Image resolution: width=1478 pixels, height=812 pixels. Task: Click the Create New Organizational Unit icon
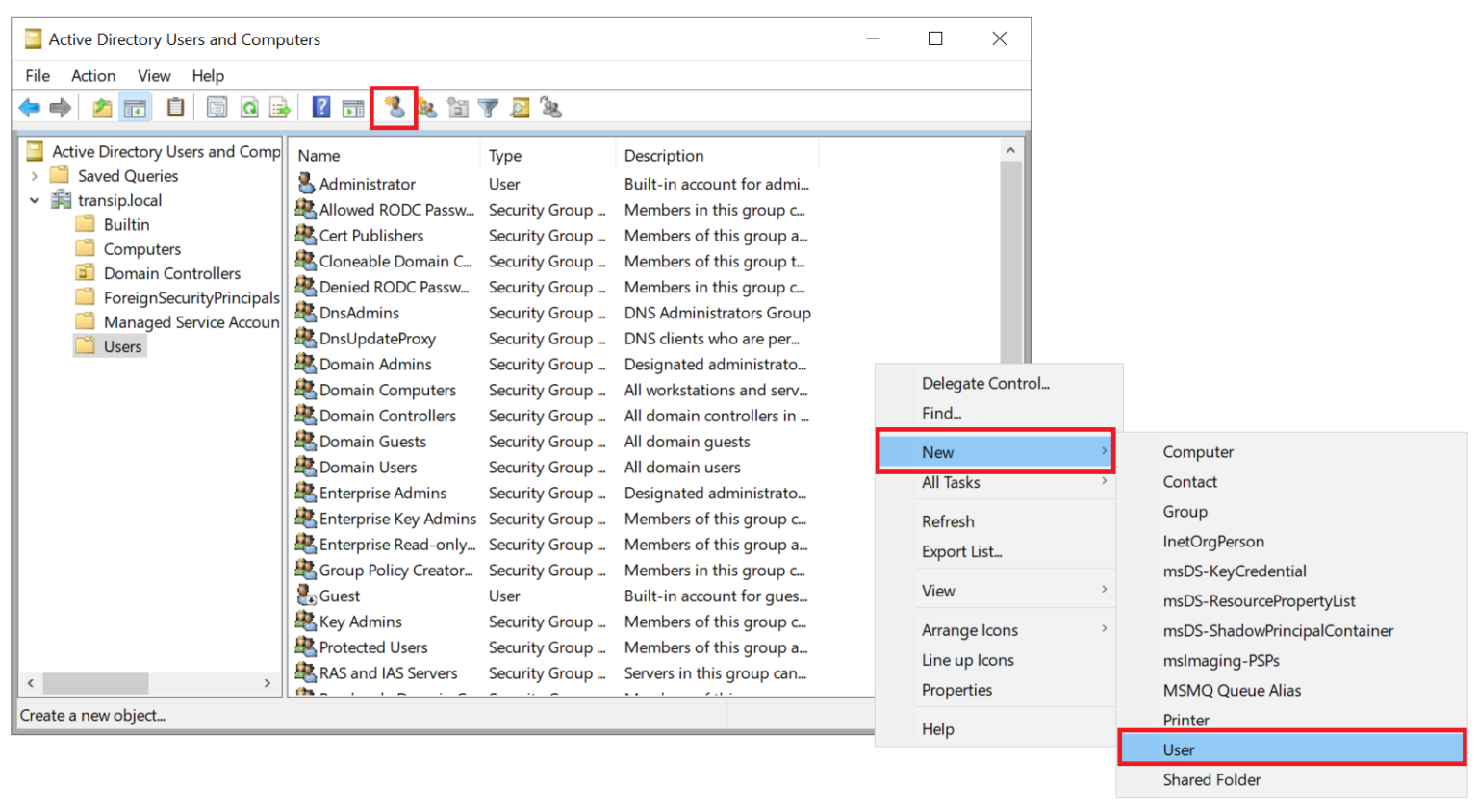click(x=457, y=107)
